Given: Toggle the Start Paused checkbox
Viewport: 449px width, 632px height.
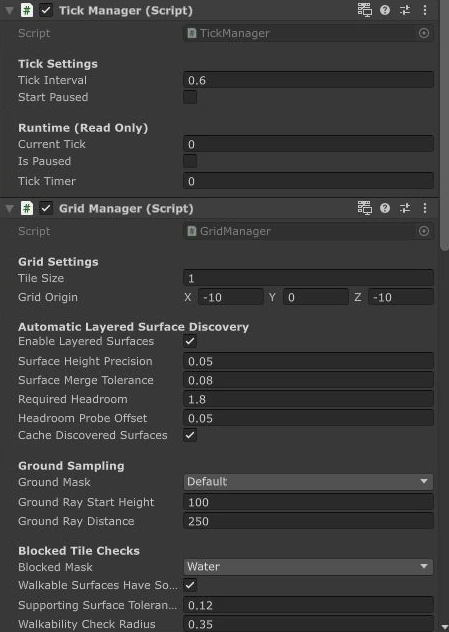Looking at the screenshot, I should pyautogui.click(x=190, y=97).
